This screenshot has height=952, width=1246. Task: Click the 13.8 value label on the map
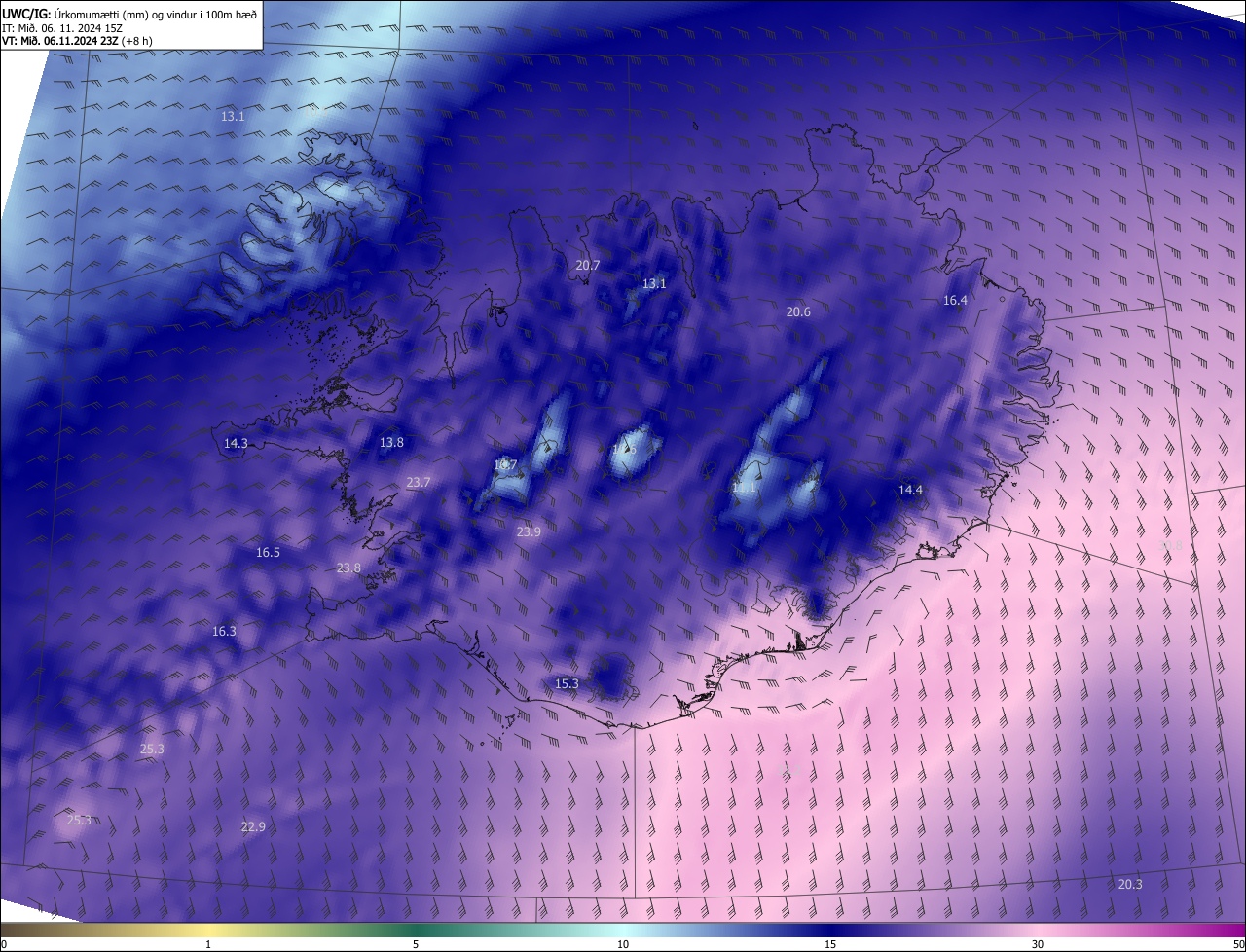tap(391, 442)
